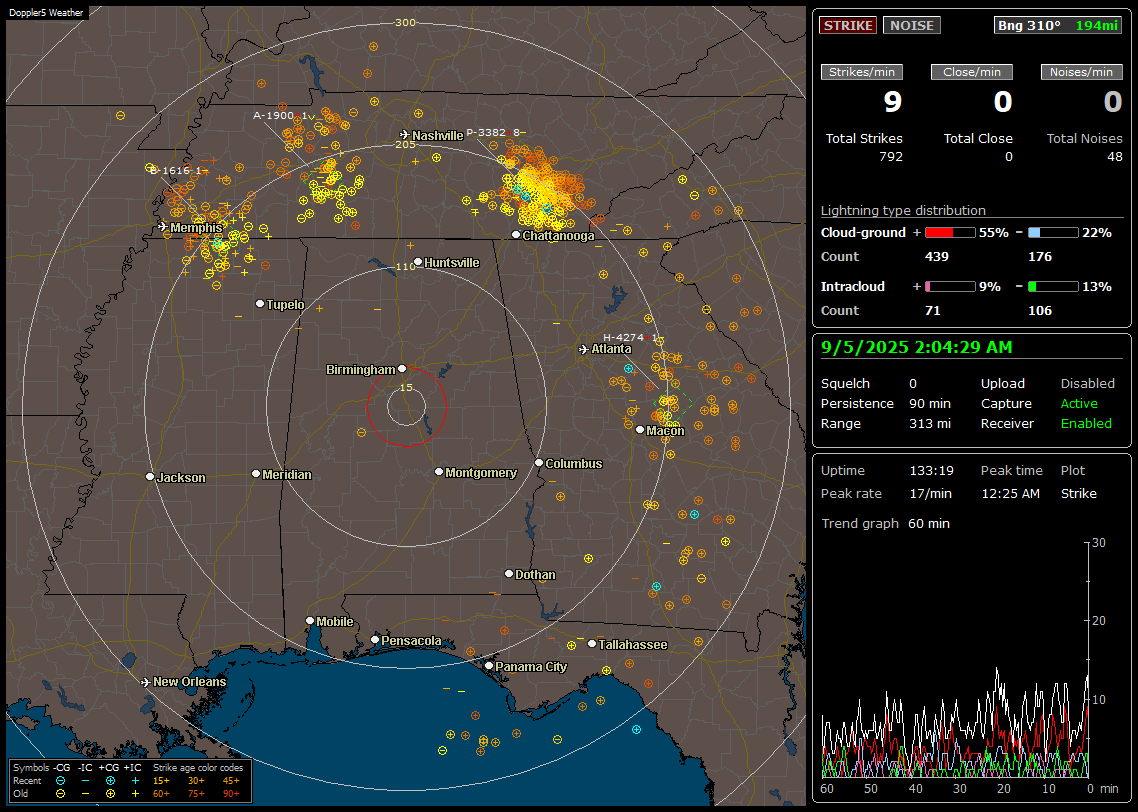Click the Columbus city marker dot
1138x812 pixels.
[539, 462]
